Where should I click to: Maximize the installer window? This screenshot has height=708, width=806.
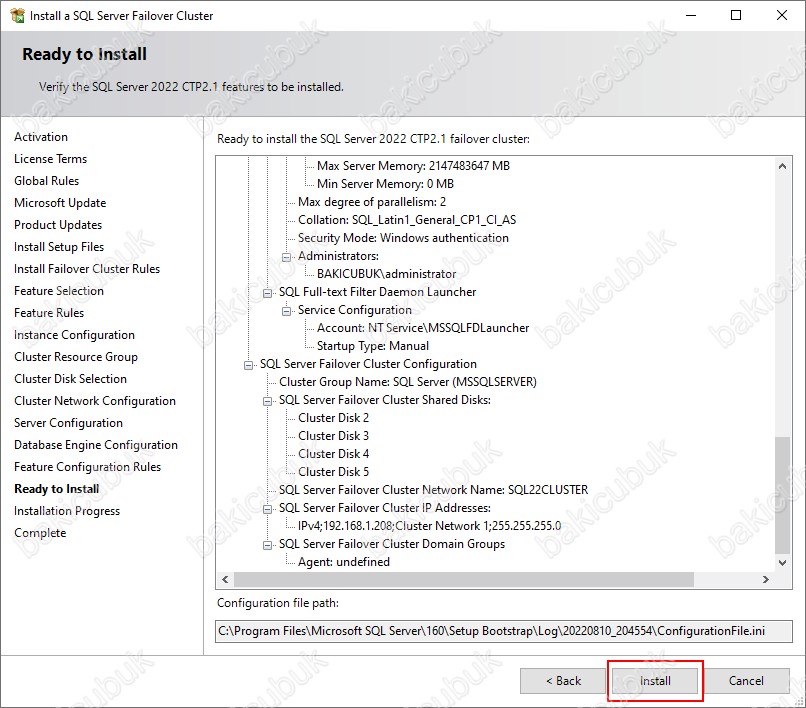coord(736,15)
